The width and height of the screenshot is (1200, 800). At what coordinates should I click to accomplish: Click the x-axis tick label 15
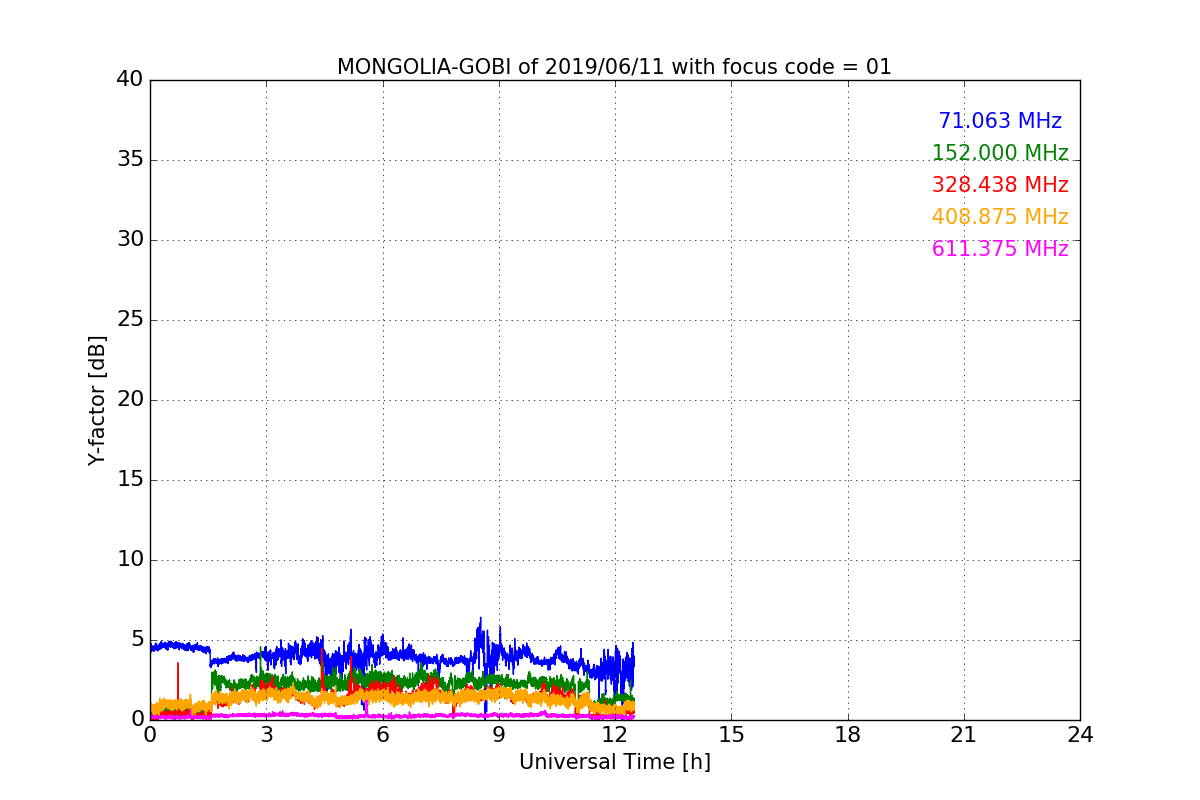coord(731,735)
